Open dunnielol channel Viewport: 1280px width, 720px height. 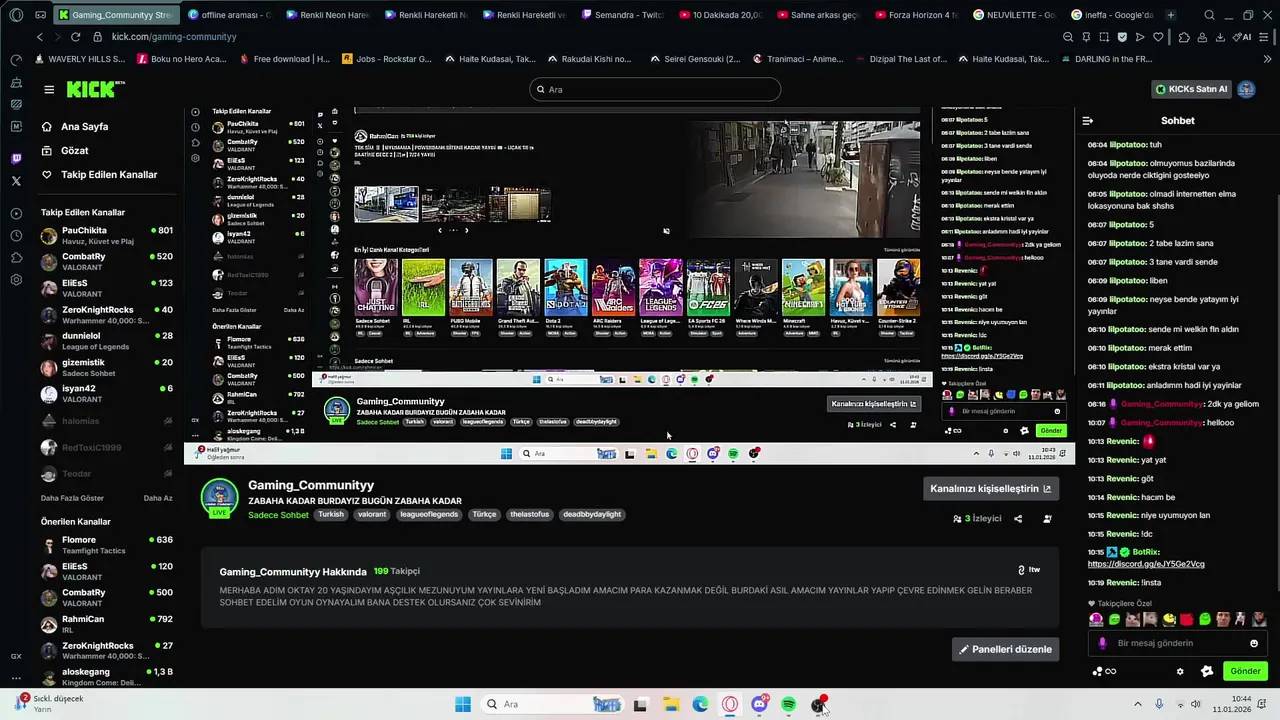point(107,341)
